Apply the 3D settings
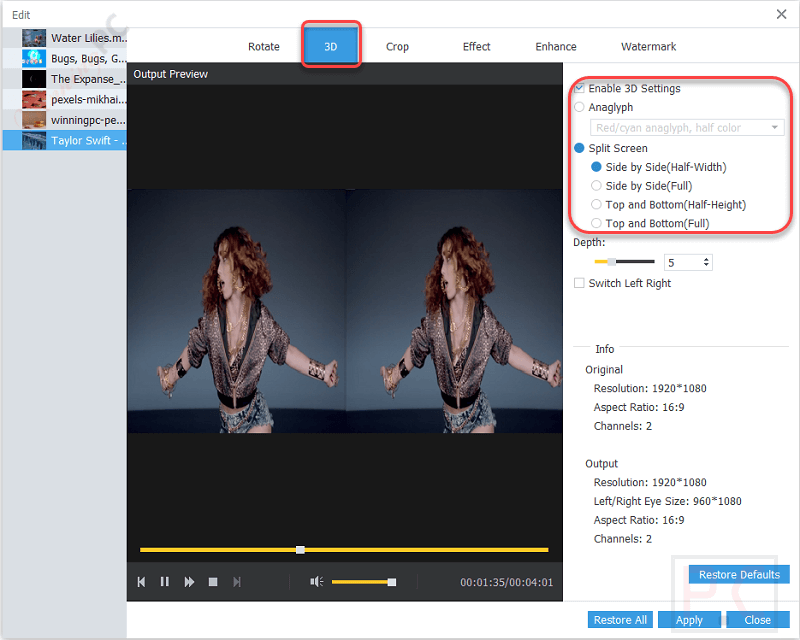800x640 pixels. [x=689, y=620]
